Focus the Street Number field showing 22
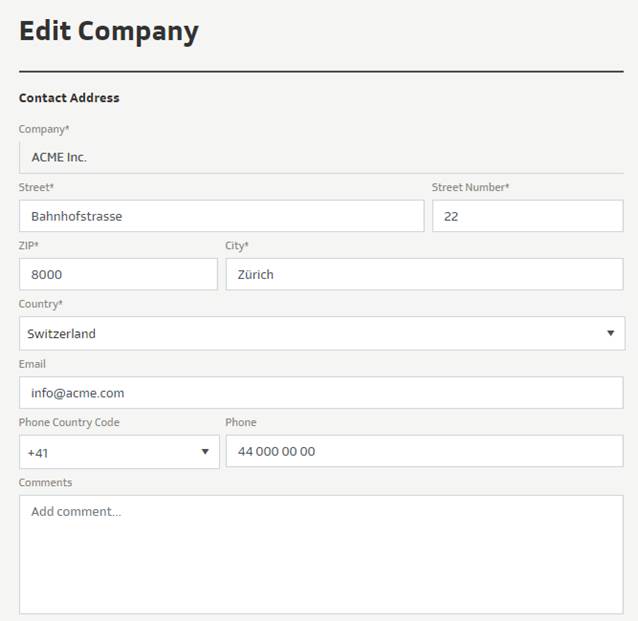Viewport: 638px width, 621px height. (527, 216)
